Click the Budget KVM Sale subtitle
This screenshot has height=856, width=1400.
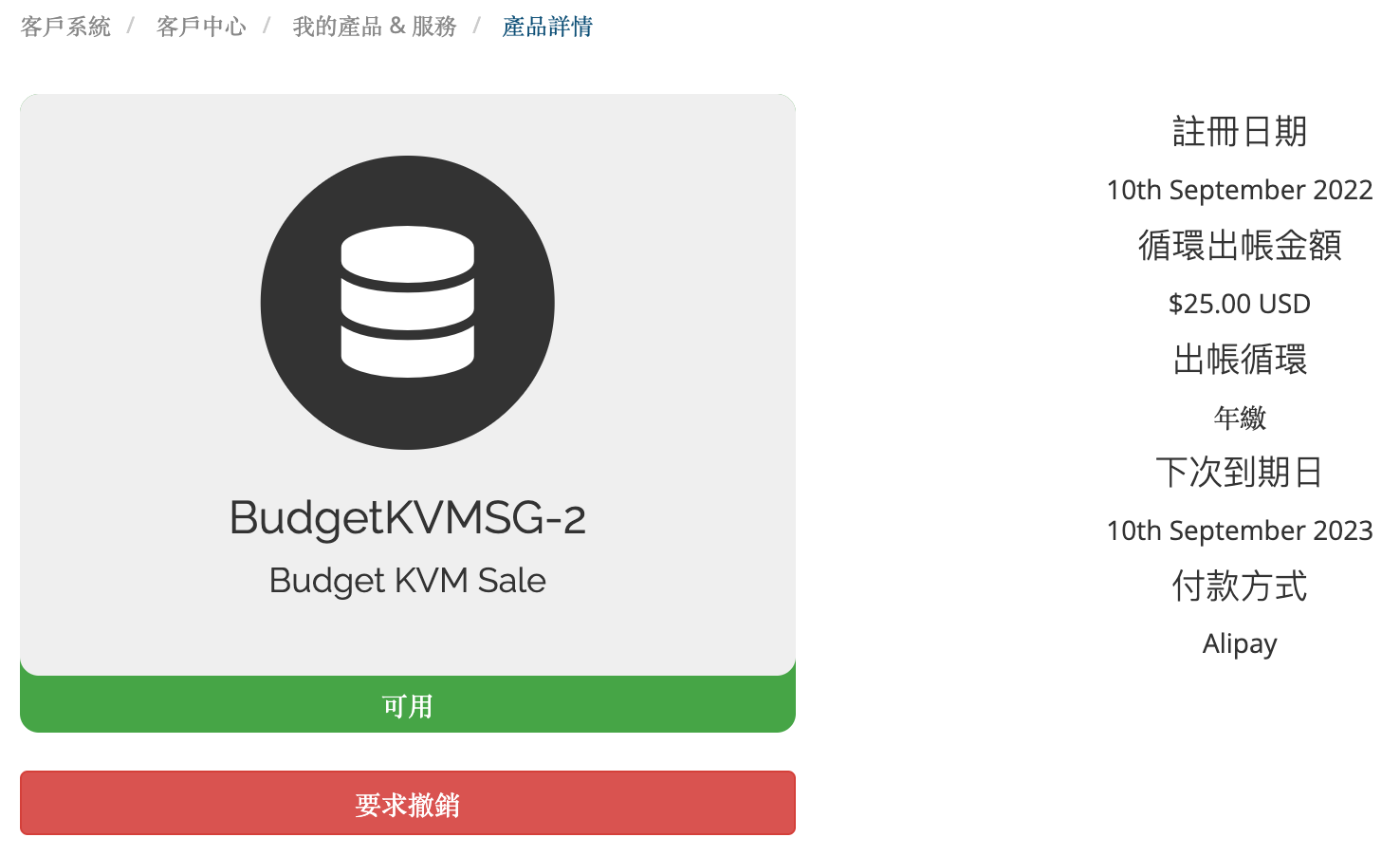tap(408, 580)
